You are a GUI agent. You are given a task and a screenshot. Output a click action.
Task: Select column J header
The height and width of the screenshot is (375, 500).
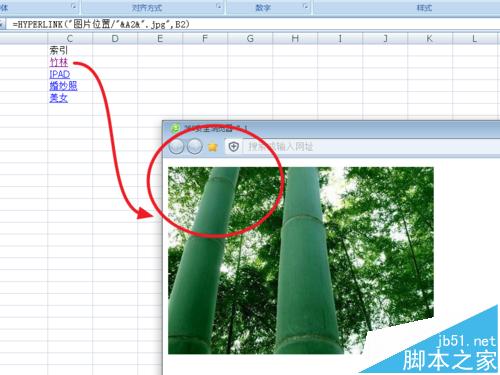tap(385, 39)
